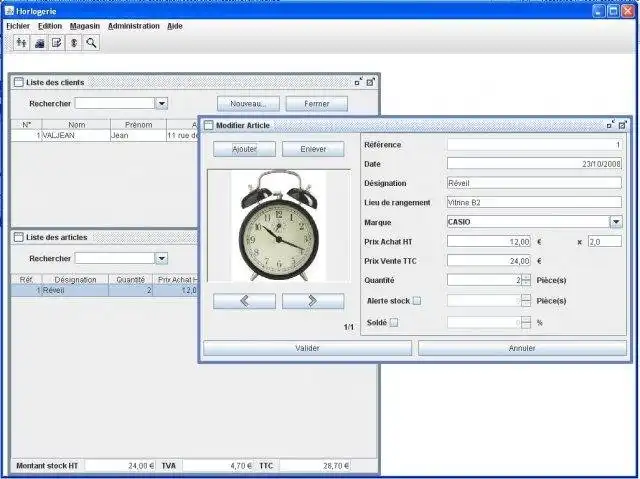Open the Administration menu
The height and width of the screenshot is (479, 640).
tap(133, 26)
